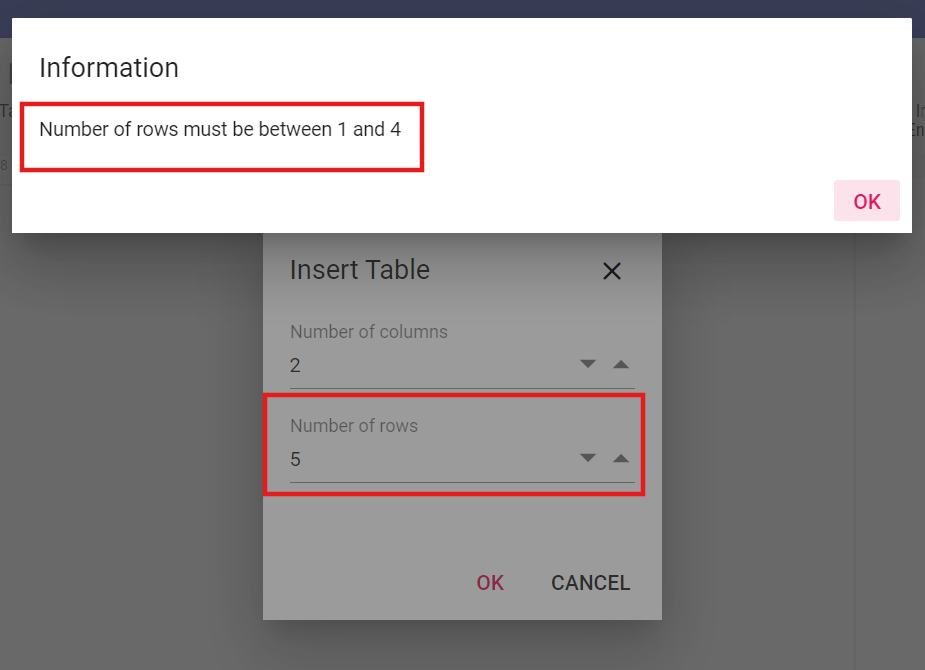Viewport: 925px width, 670px height.
Task: Click the "Number of columns" label
Action: 369,332
